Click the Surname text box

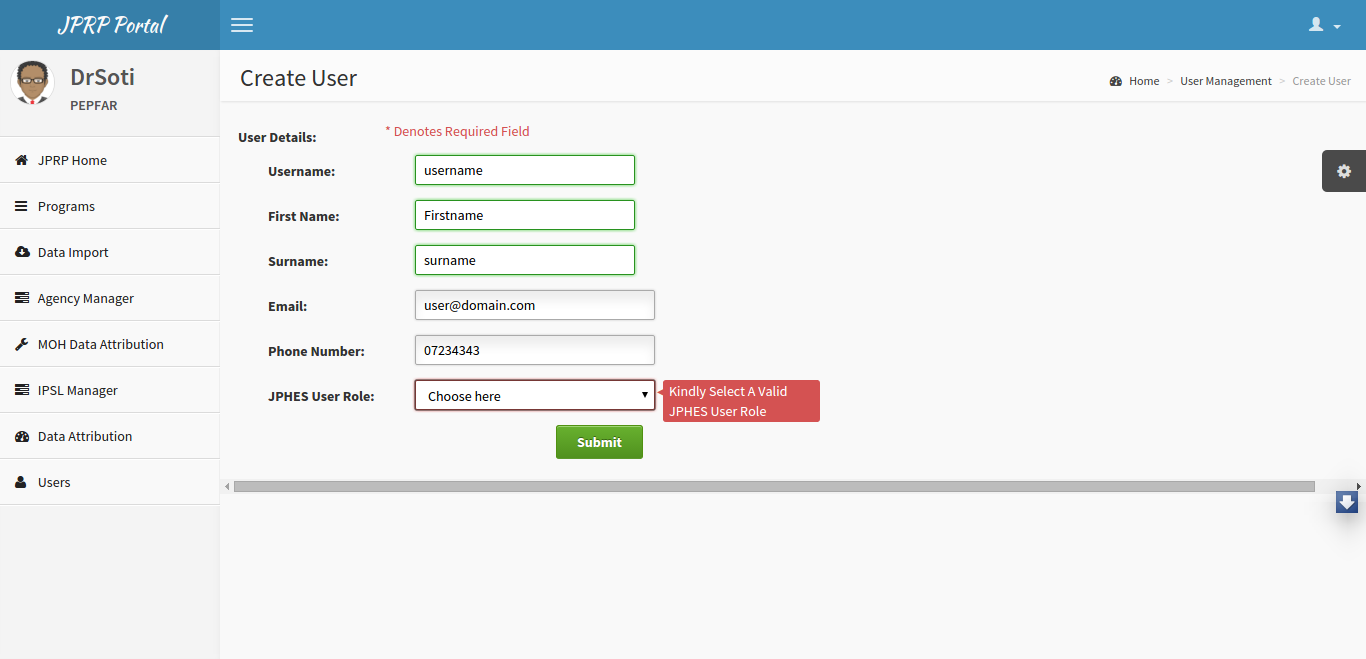tap(525, 260)
